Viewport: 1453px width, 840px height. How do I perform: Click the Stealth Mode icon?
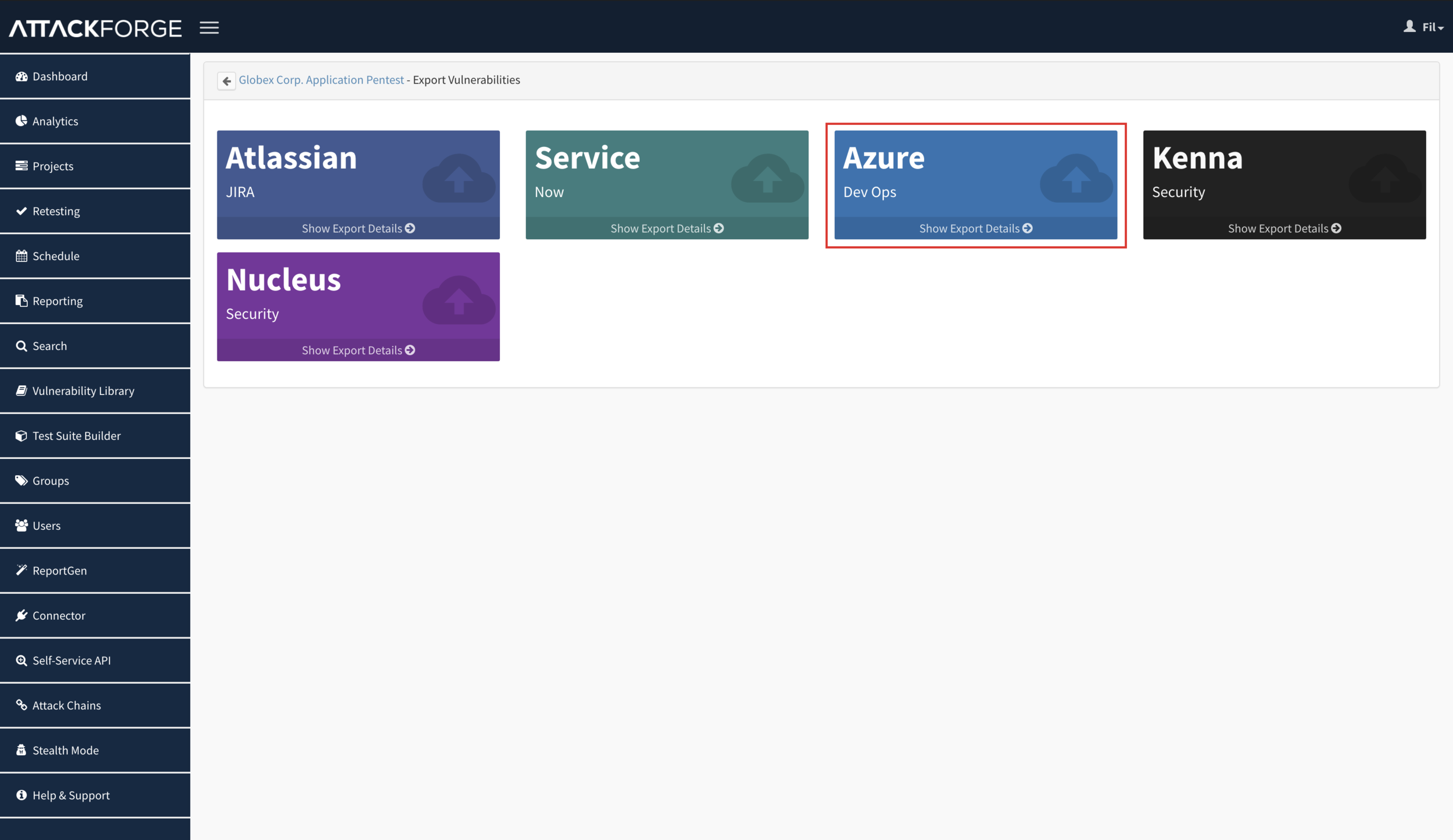[x=22, y=750]
